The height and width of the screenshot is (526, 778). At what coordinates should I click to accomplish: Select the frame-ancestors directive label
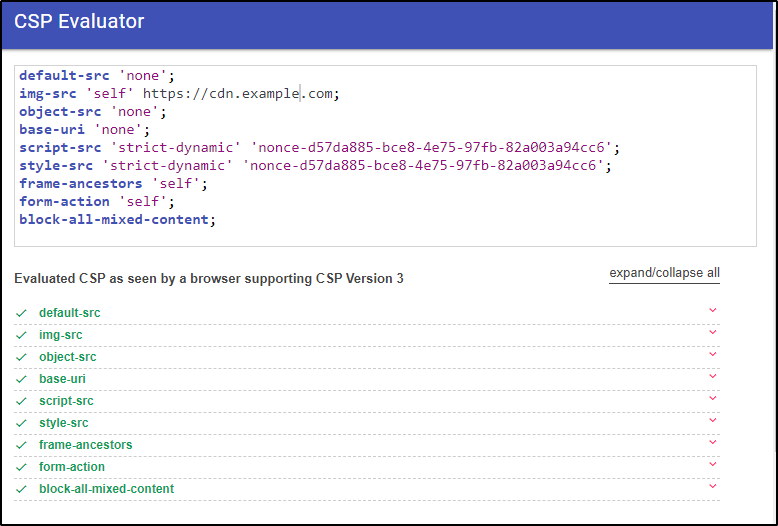coord(86,445)
